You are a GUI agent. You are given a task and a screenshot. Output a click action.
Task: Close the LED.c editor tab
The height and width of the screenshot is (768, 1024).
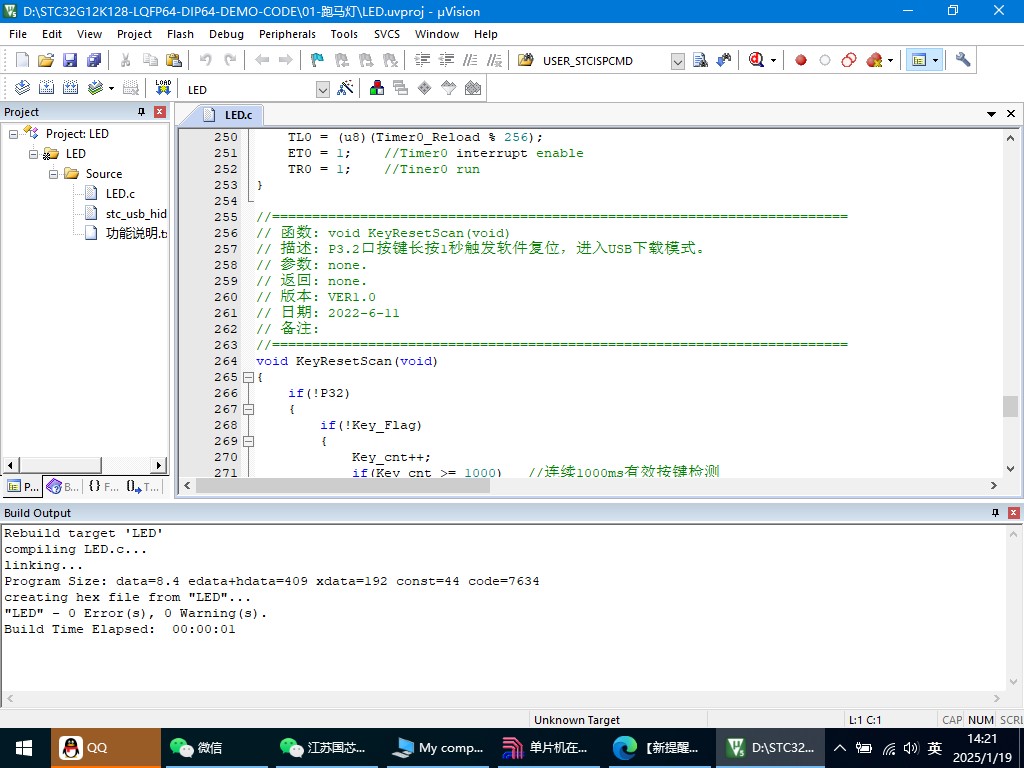(x=1011, y=114)
